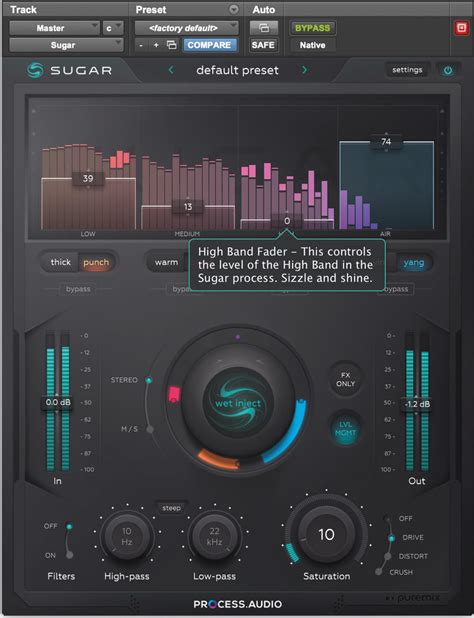The width and height of the screenshot is (474, 618).
Task: Select thick mode for Low band
Action: pyautogui.click(x=60, y=262)
